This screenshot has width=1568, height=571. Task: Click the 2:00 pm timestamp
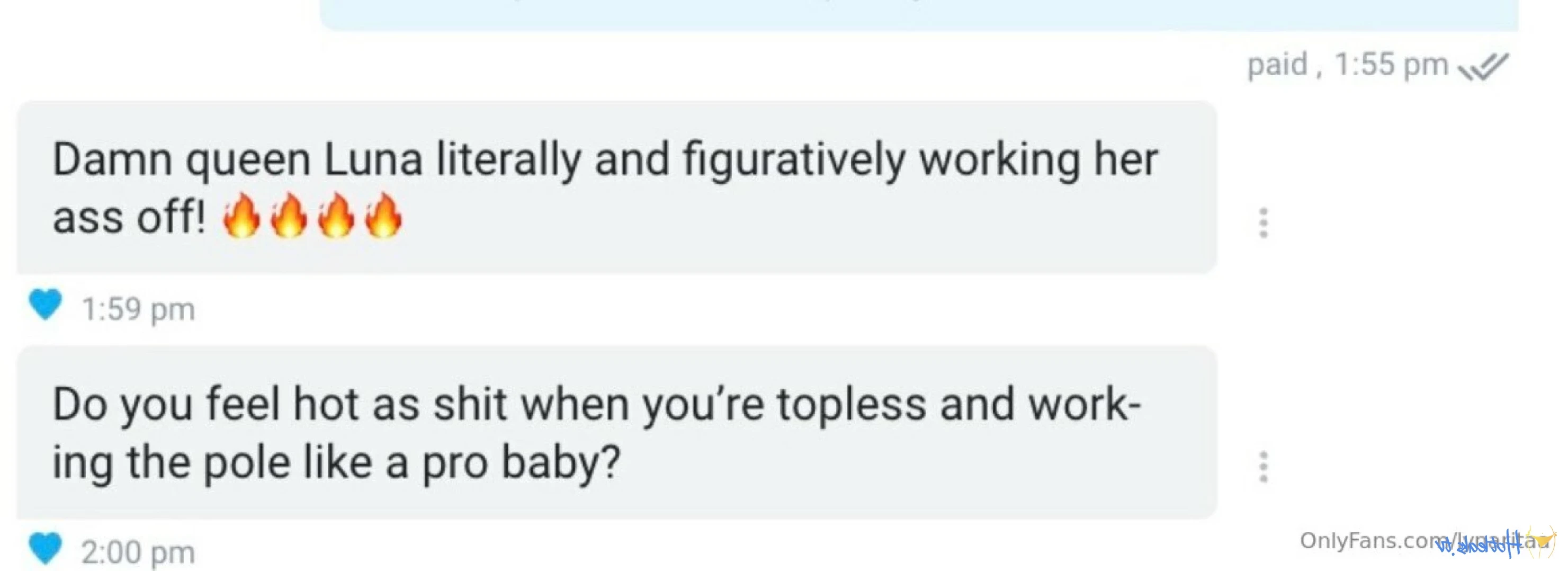click(138, 553)
